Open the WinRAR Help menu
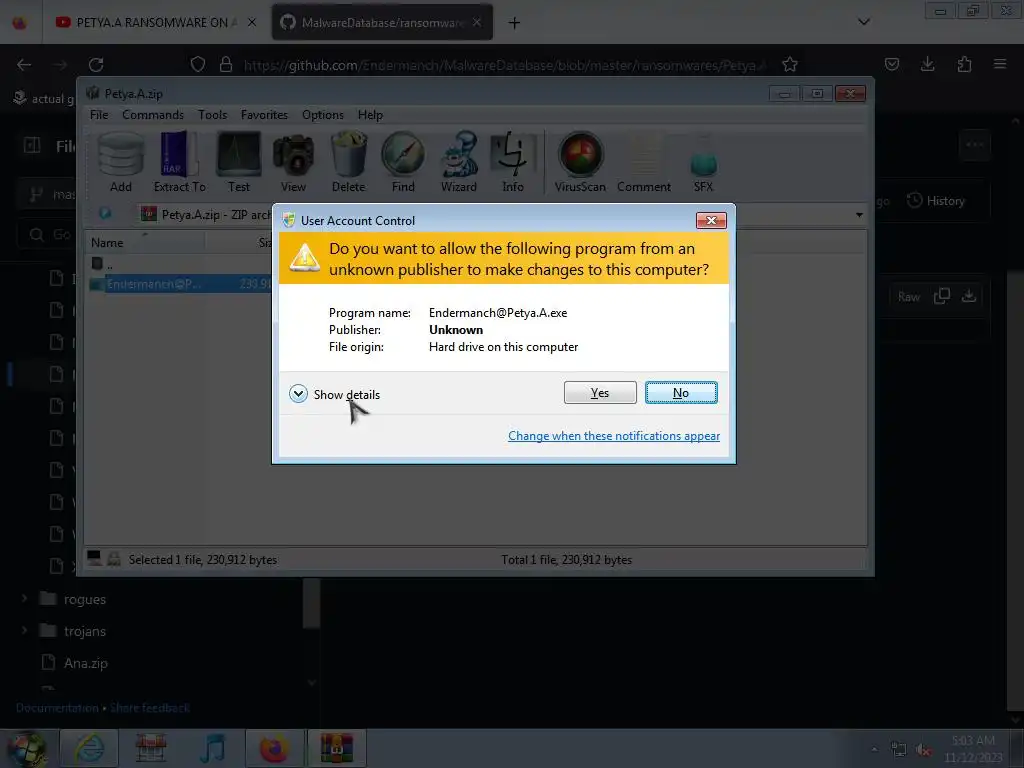 tap(370, 115)
